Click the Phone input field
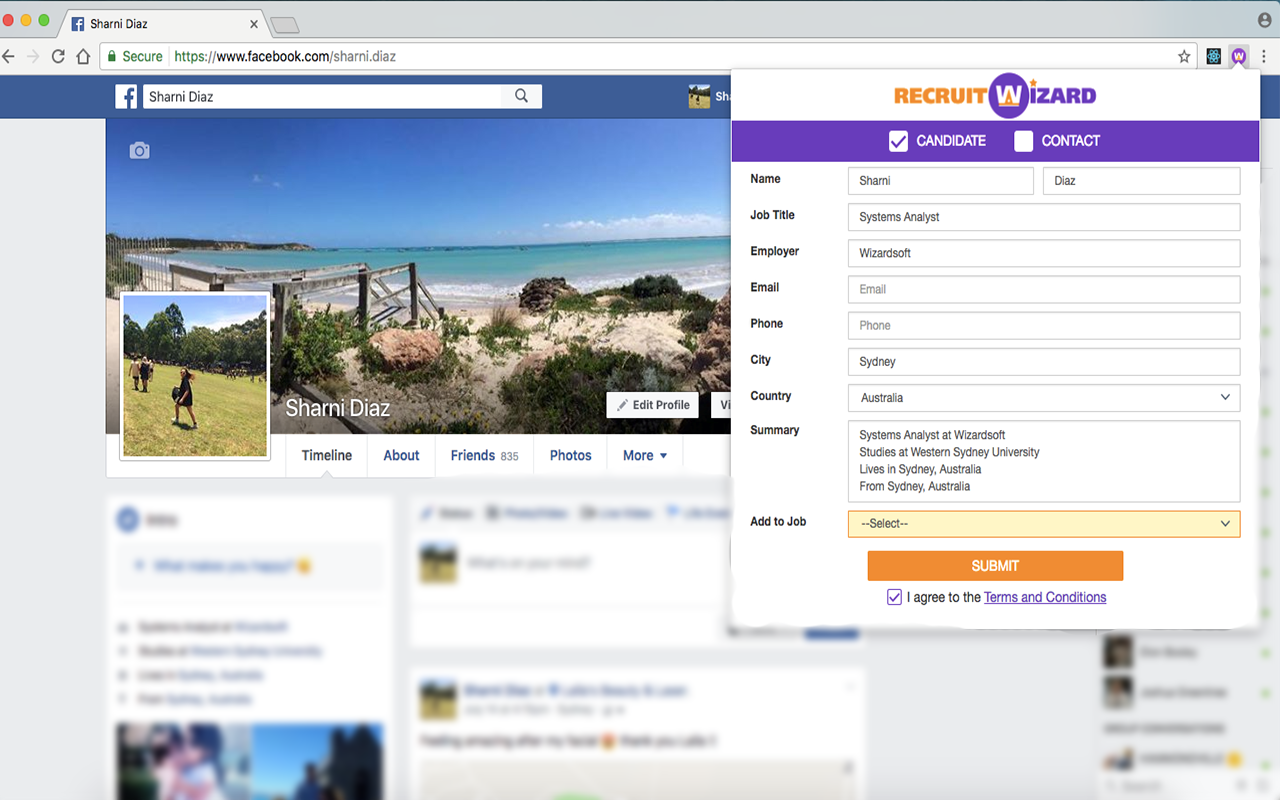1280x800 pixels. pyautogui.click(x=1044, y=325)
